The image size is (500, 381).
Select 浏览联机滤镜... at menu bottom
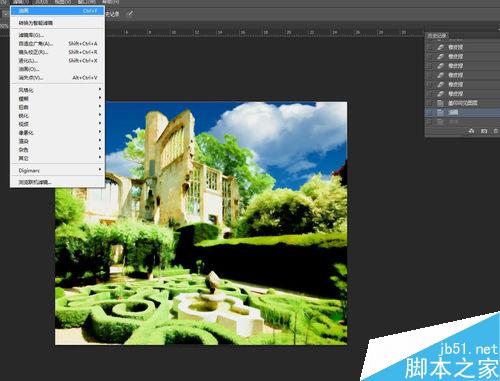(57, 182)
